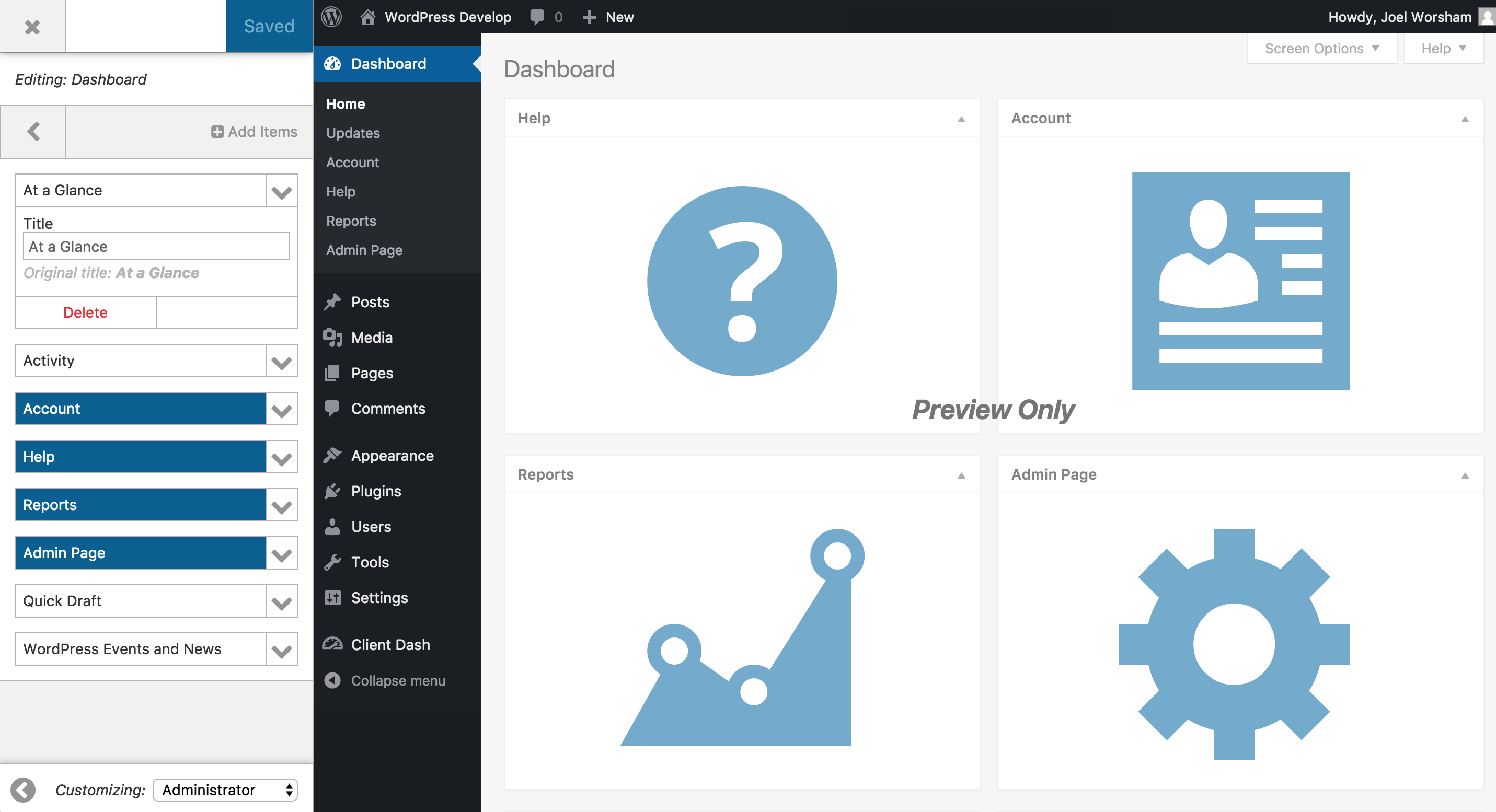Toggle the Account widget collapse arrow
Screen dimensions: 1496x812
(1465, 119)
